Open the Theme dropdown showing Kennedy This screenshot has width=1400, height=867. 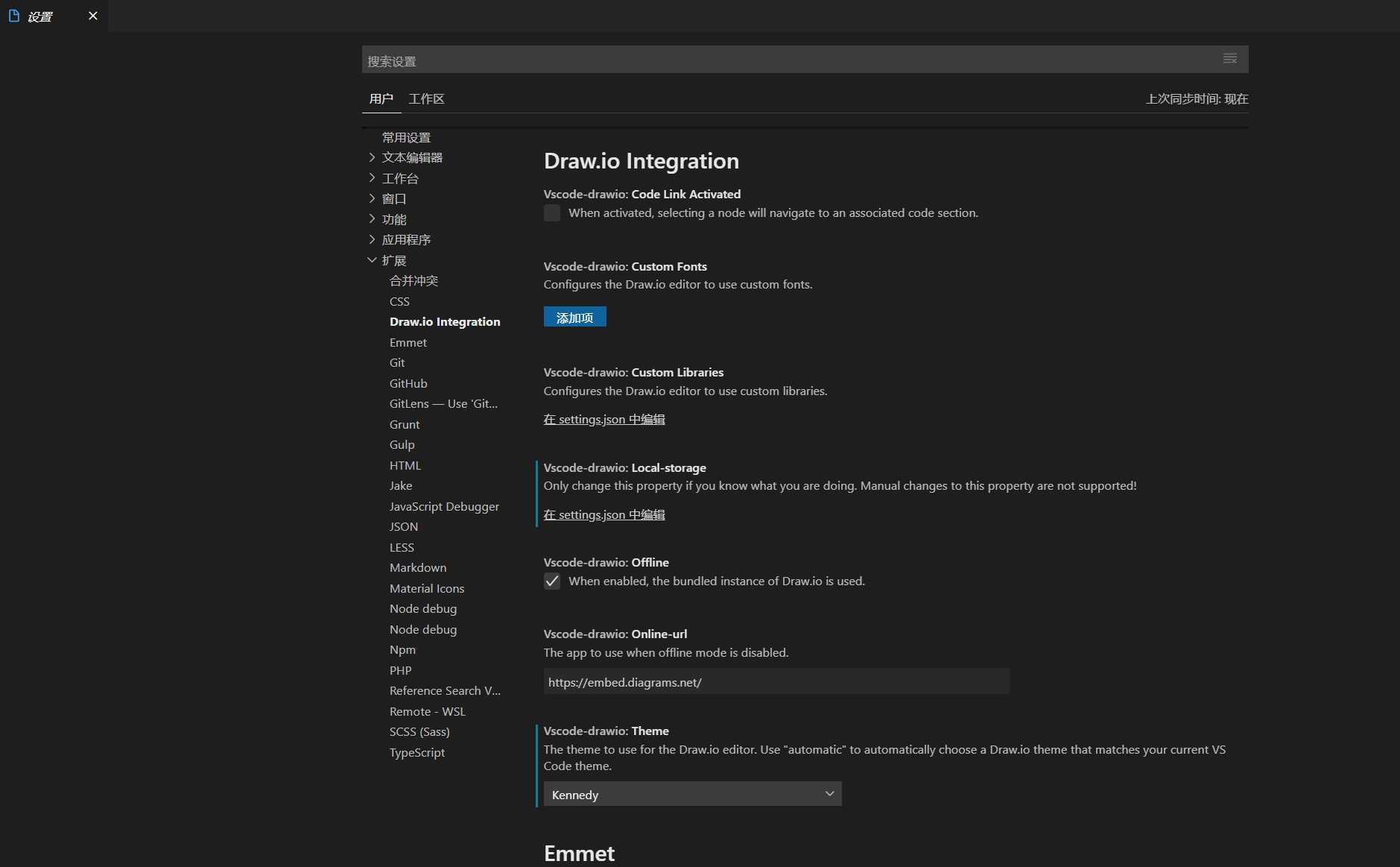(x=692, y=794)
